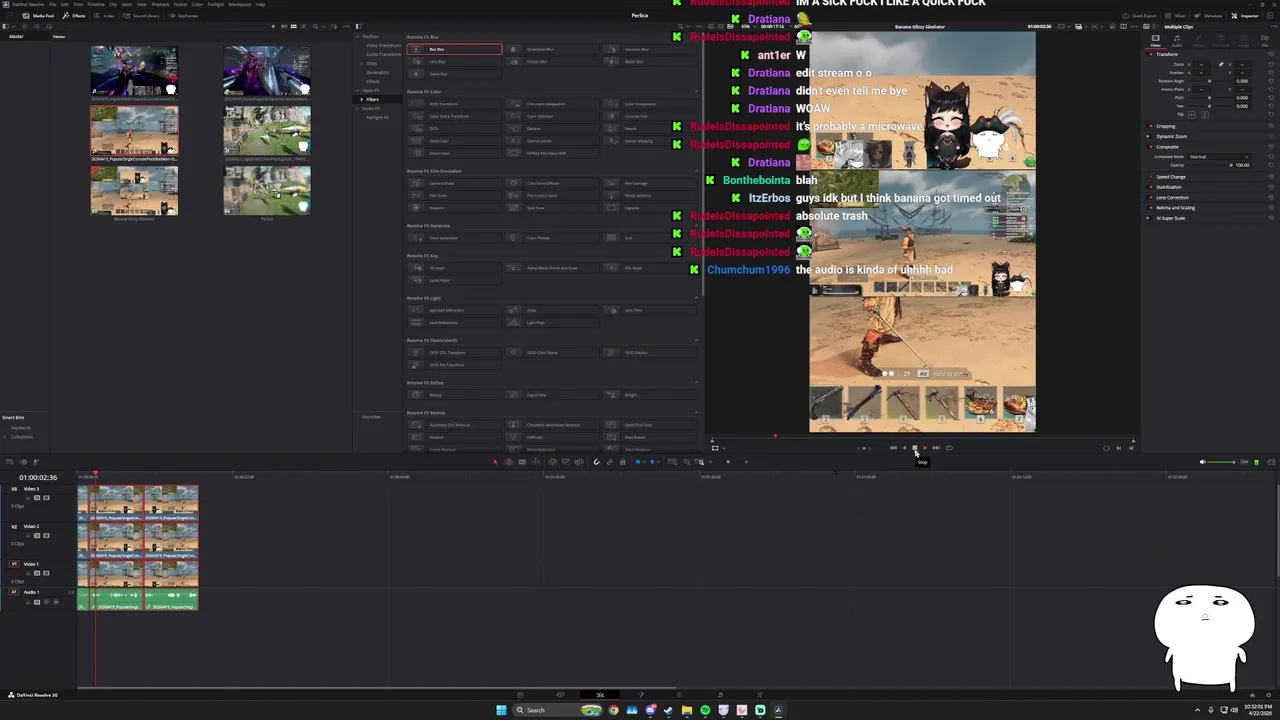
Task: Expand the Retime and Scaling section
Action: 1175,208
